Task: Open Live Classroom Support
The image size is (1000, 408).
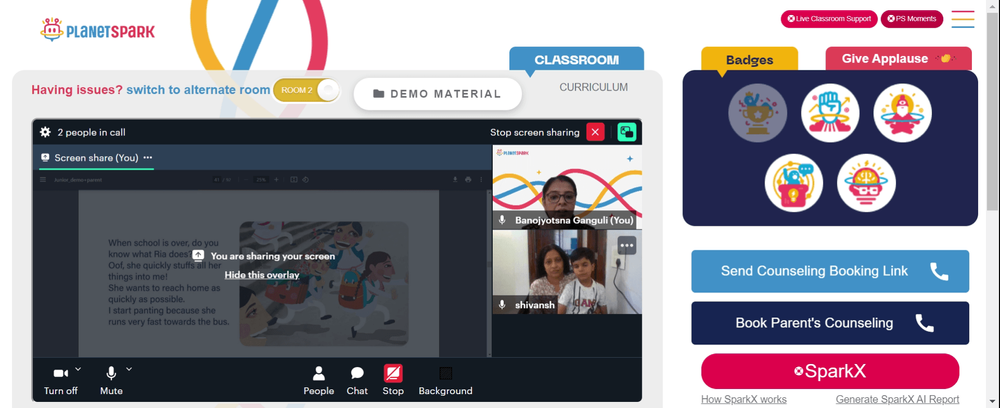Action: (829, 18)
